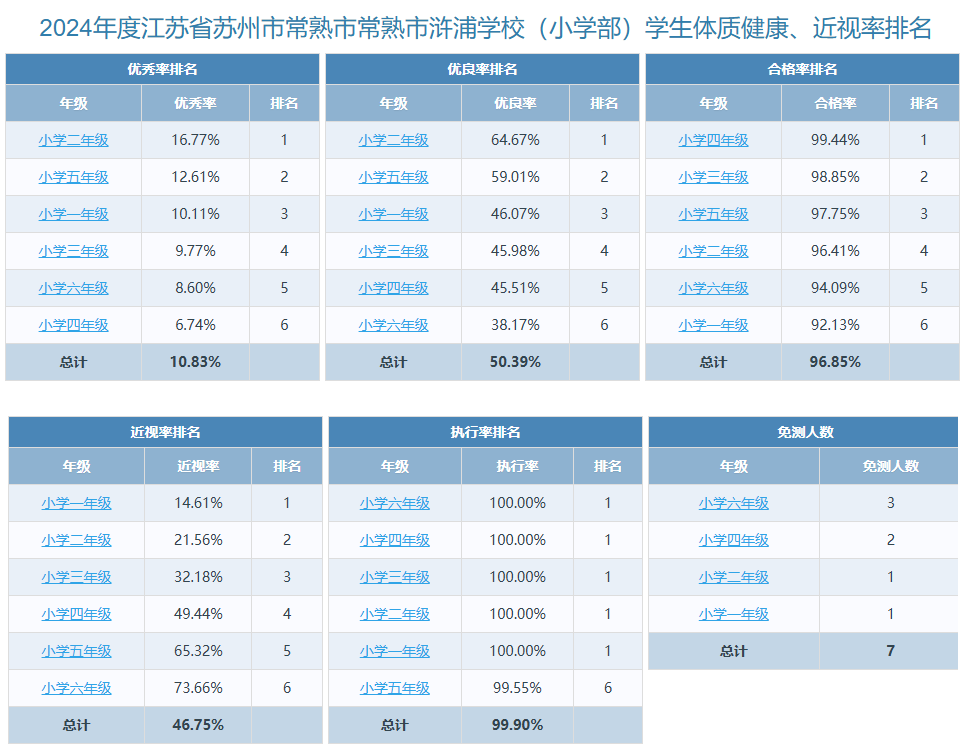966x755 pixels.
Task: Click 小学六年级 in the 优良率排名 table
Action: coord(394,325)
